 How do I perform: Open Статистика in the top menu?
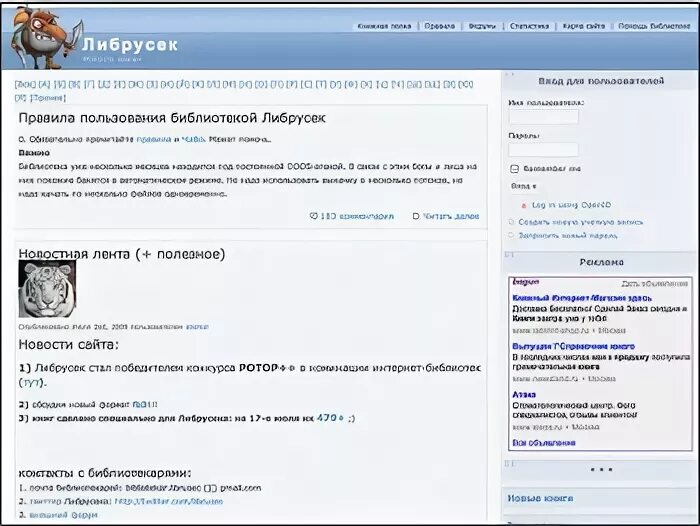(529, 26)
